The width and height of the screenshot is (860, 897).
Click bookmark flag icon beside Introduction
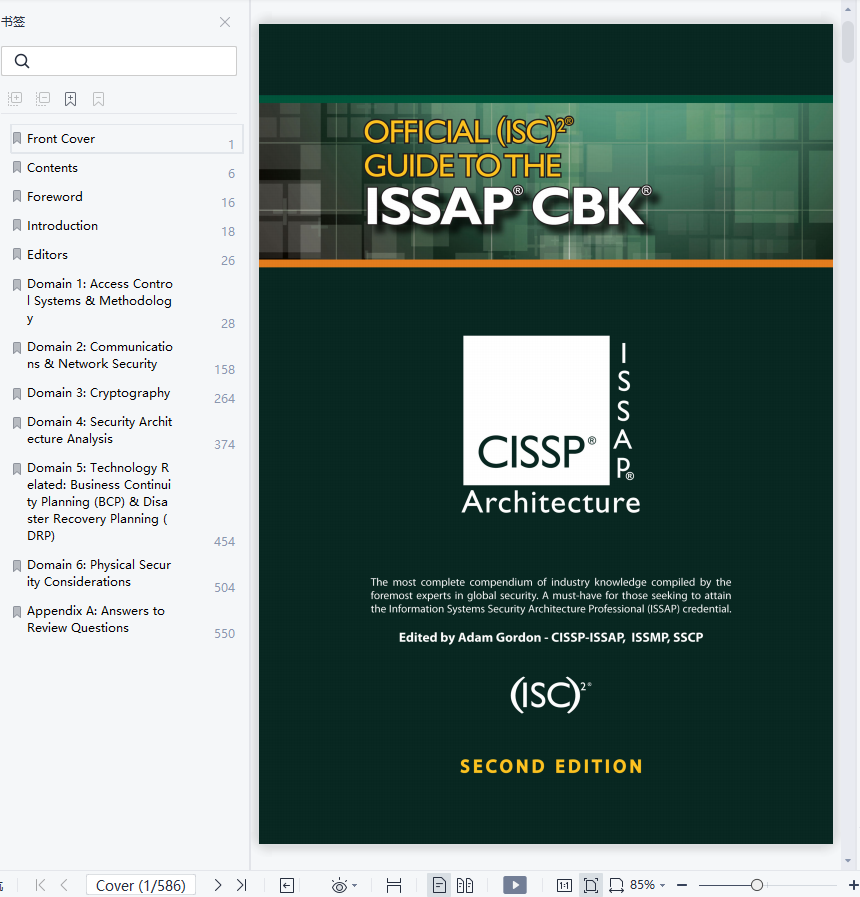pyautogui.click(x=17, y=226)
